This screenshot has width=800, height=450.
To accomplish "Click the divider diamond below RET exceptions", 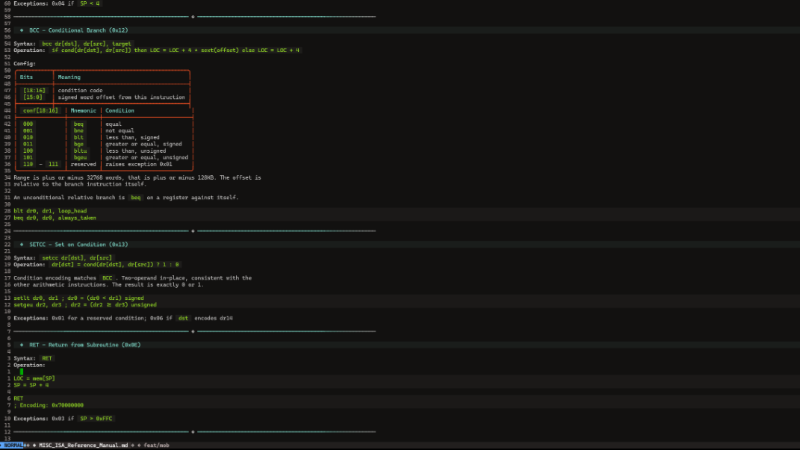I will click(193, 432).
